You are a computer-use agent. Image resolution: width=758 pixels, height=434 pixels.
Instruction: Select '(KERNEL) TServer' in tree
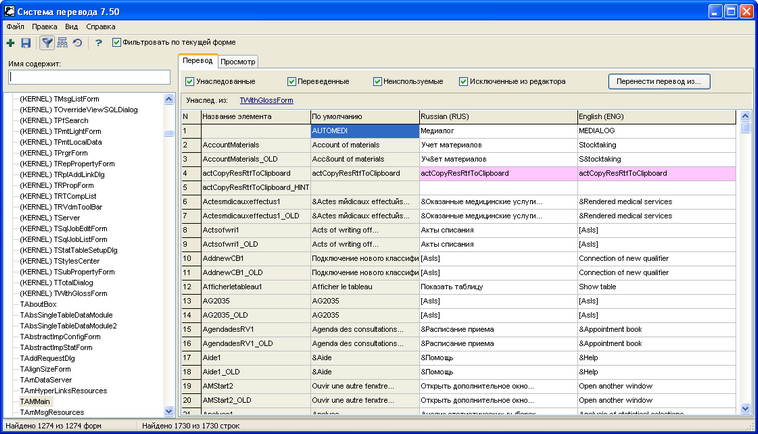click(49, 218)
